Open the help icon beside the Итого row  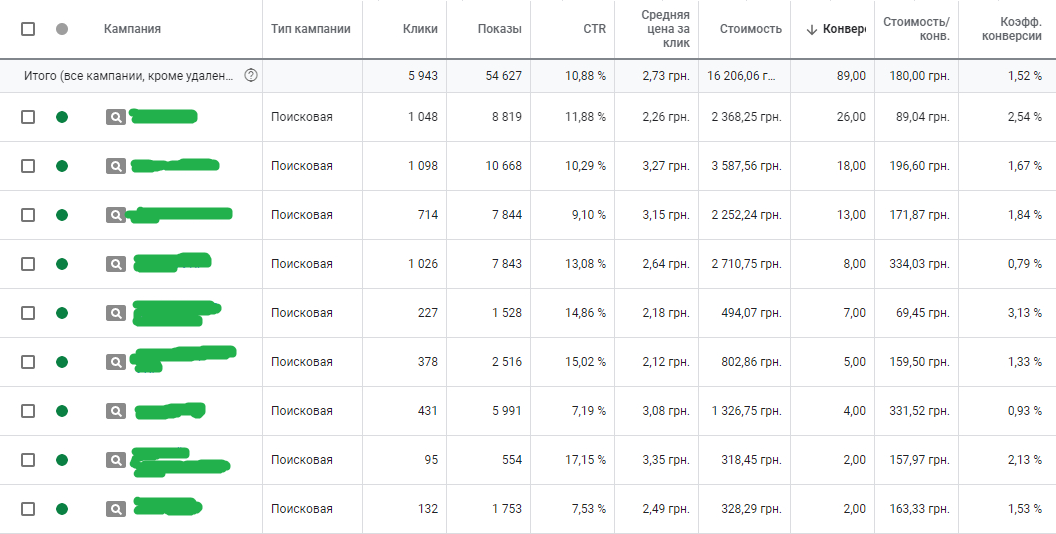pos(251,75)
